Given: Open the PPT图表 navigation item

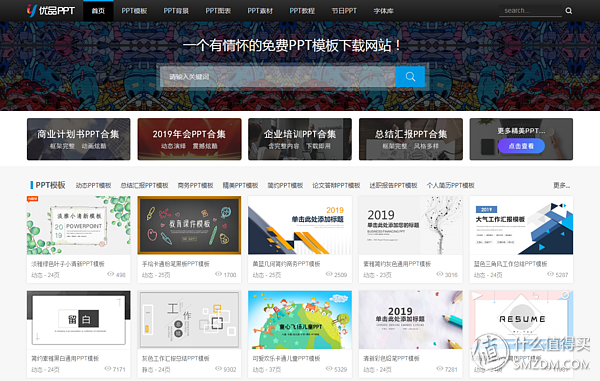Looking at the screenshot, I should coord(218,11).
